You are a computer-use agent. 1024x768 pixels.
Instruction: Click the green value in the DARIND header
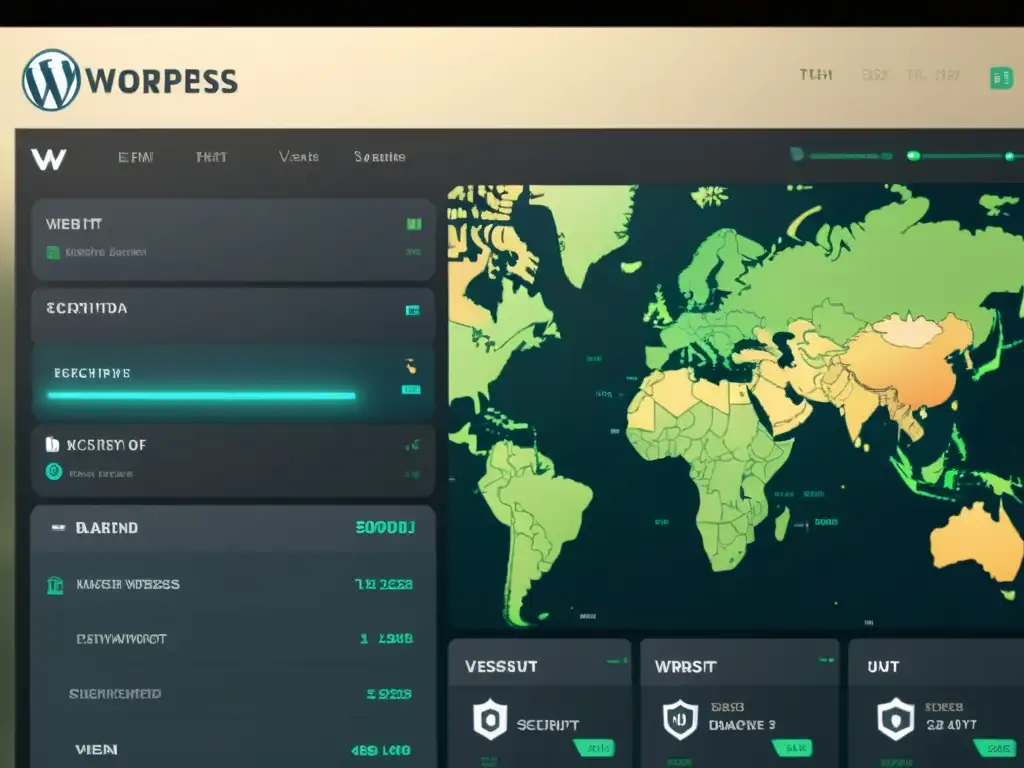385,527
